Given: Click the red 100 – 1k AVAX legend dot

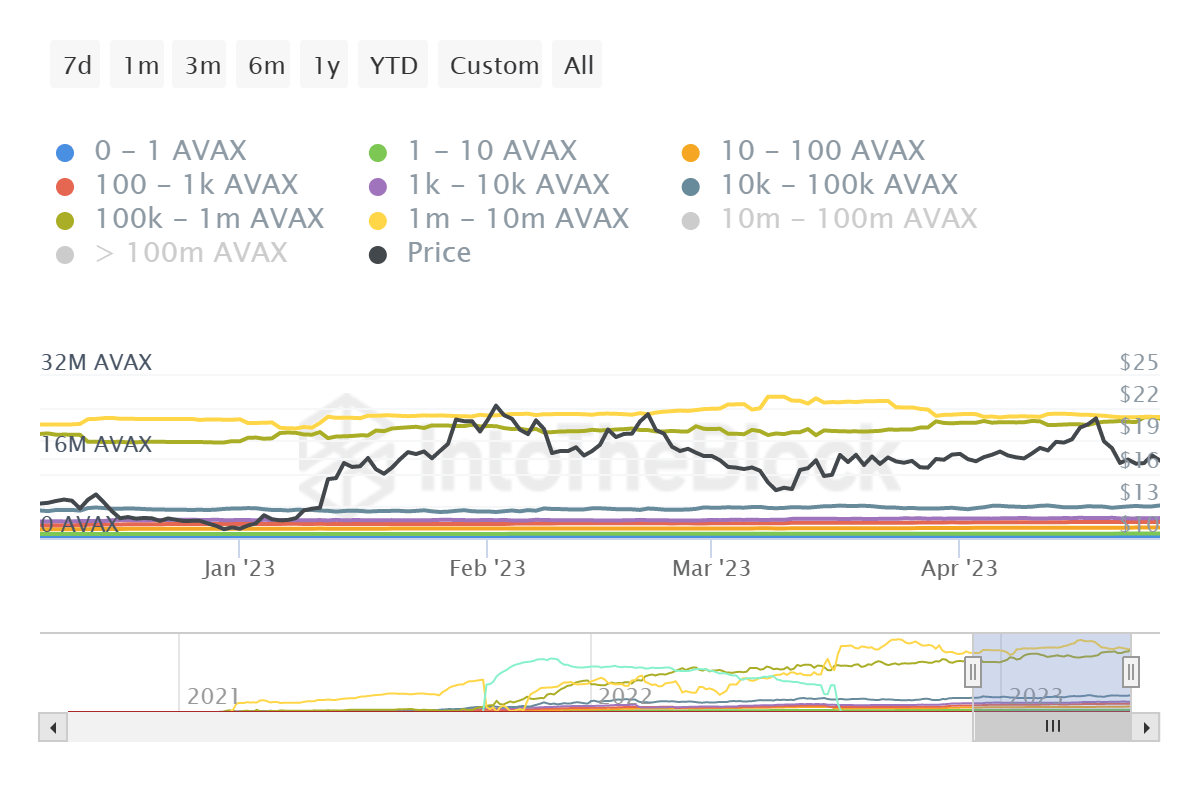Looking at the screenshot, I should point(65,186).
